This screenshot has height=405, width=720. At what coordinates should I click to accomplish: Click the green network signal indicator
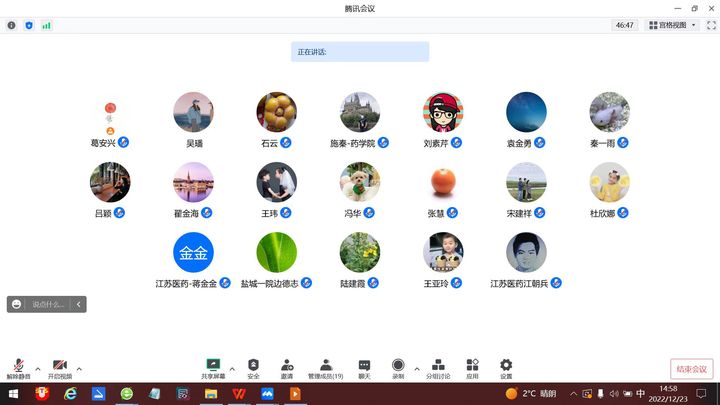[x=46, y=25]
